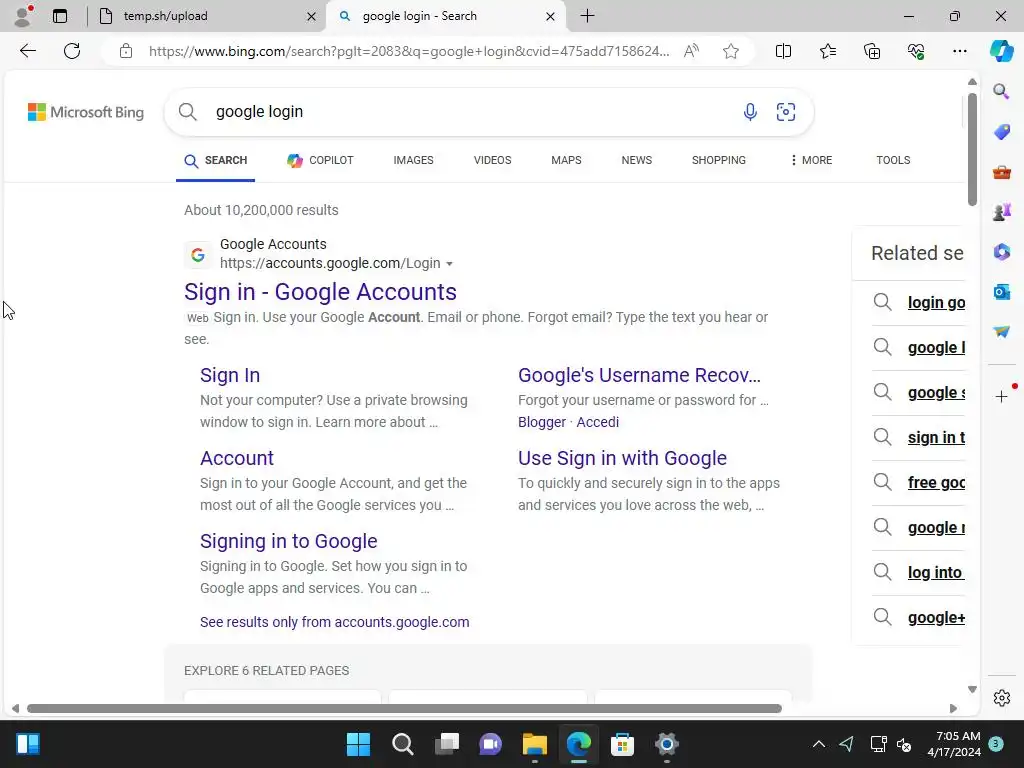Open the Favorites list icon
This screenshot has width=1024, height=768.
pos(827,51)
